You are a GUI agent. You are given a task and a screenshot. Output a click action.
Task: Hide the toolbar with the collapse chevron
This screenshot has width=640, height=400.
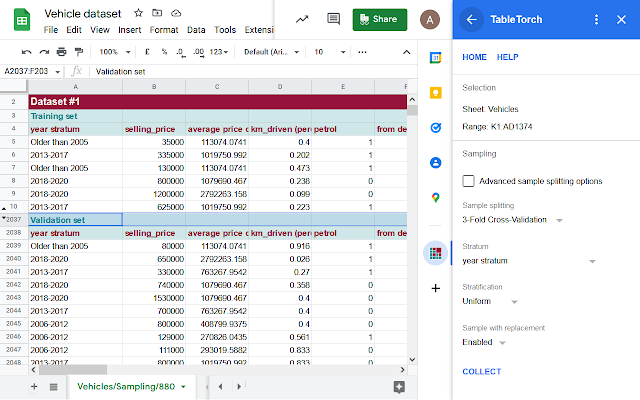[405, 52]
